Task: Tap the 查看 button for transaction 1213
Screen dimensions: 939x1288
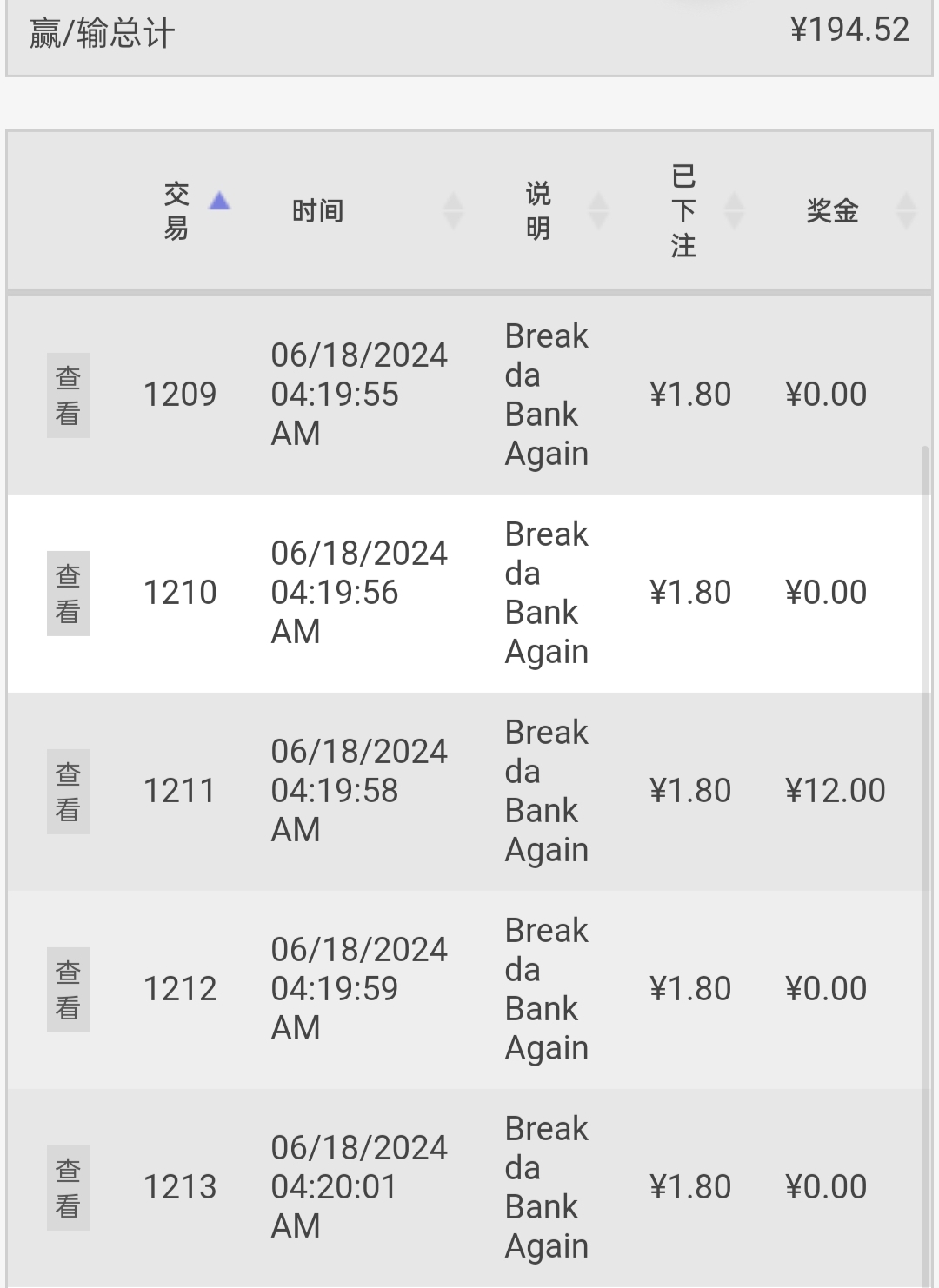Action: click(x=68, y=1188)
